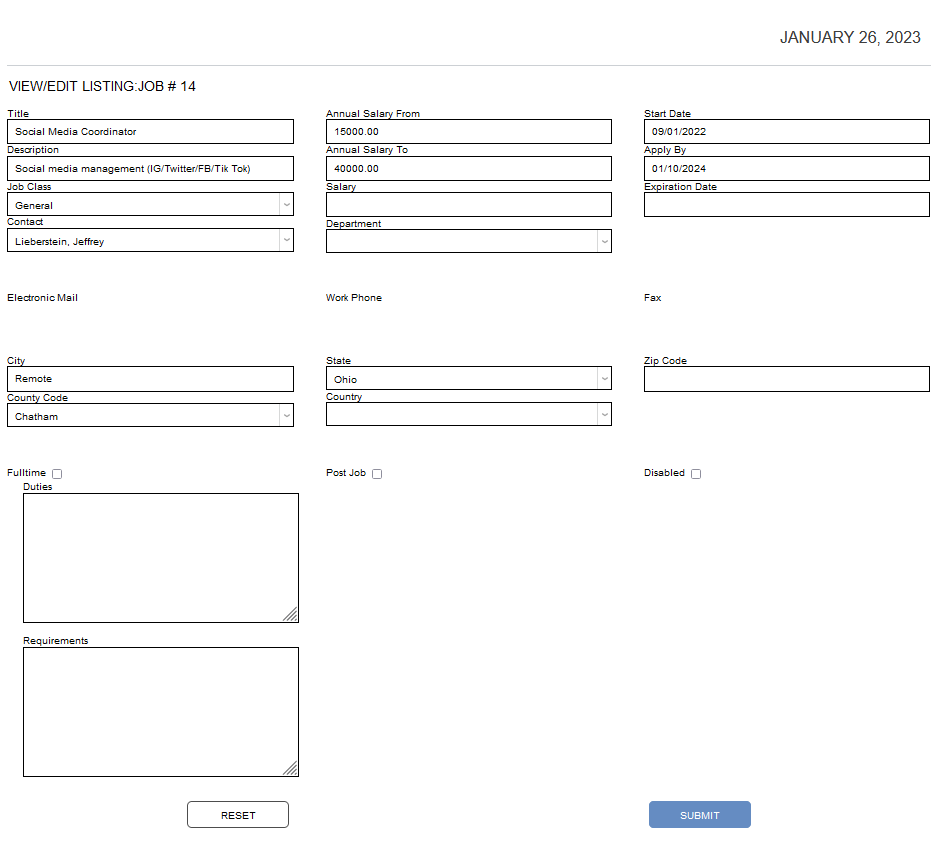The height and width of the screenshot is (845, 936).
Task: Open the State dropdown showing Ohio
Action: [x=469, y=378]
